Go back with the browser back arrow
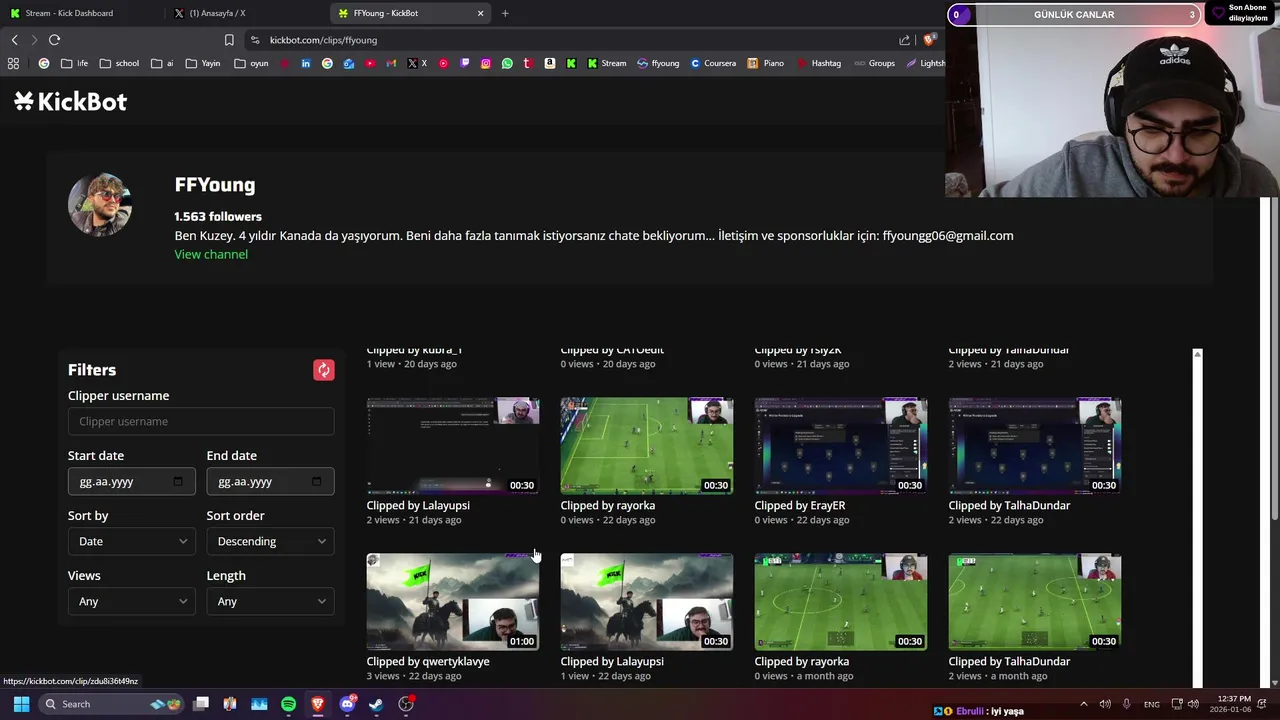The height and width of the screenshot is (720, 1280). (x=14, y=40)
